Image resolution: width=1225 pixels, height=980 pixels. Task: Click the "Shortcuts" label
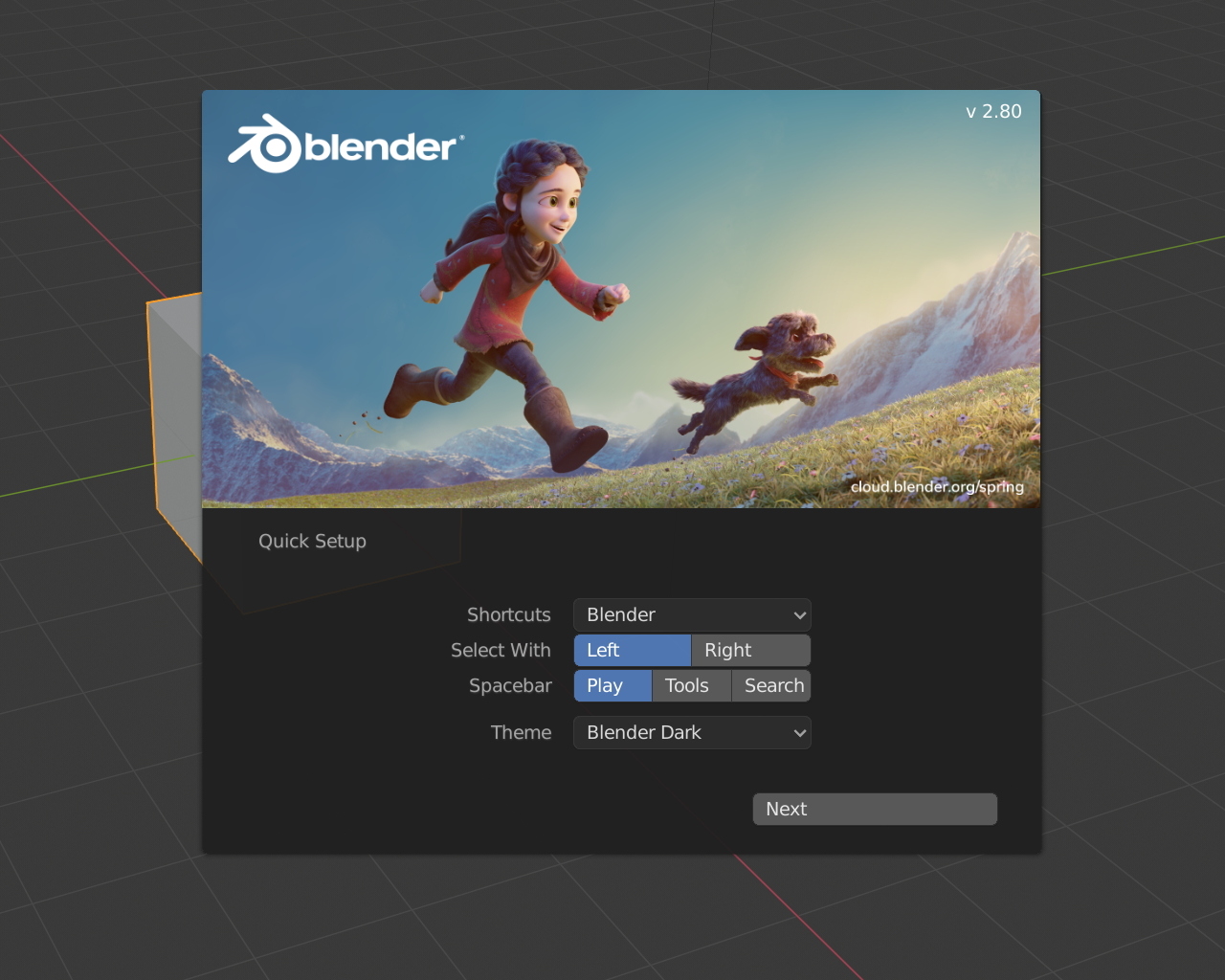tap(509, 614)
